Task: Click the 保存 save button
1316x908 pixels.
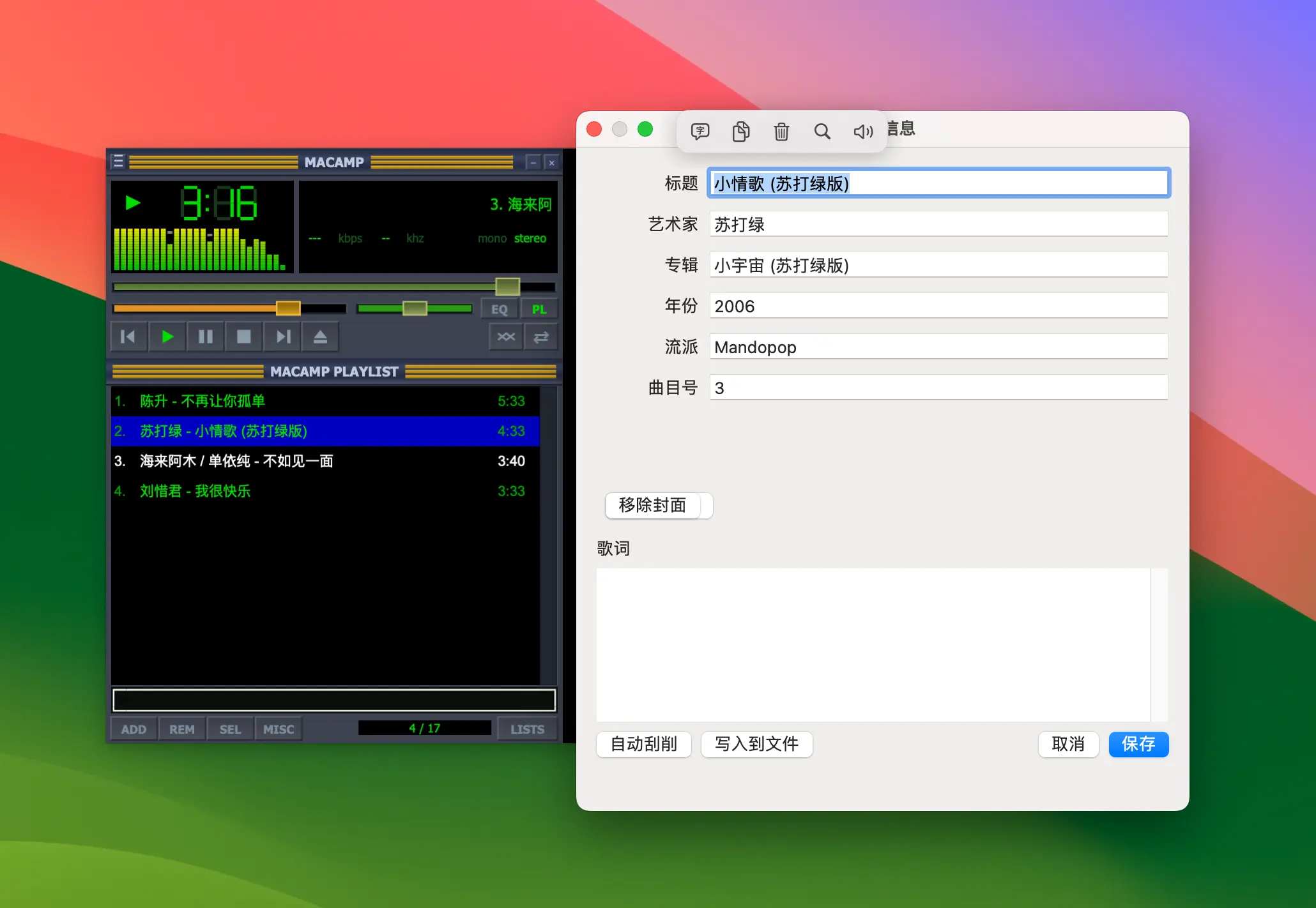Action: [x=1138, y=744]
